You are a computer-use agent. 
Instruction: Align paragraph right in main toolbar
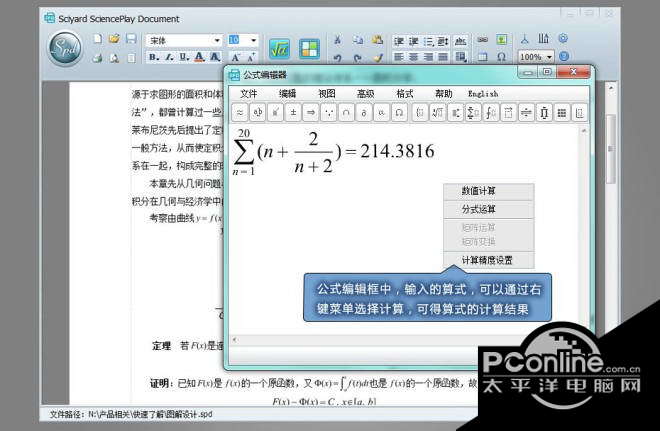(x=428, y=57)
